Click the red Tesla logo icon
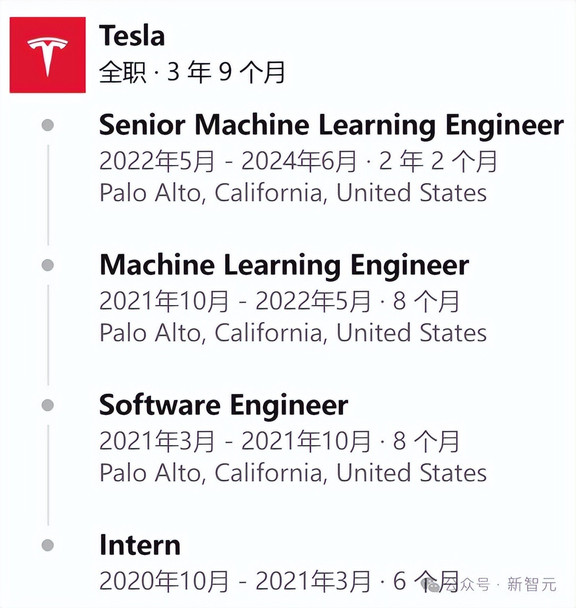Image resolution: width=576 pixels, height=608 pixels. [x=47, y=55]
